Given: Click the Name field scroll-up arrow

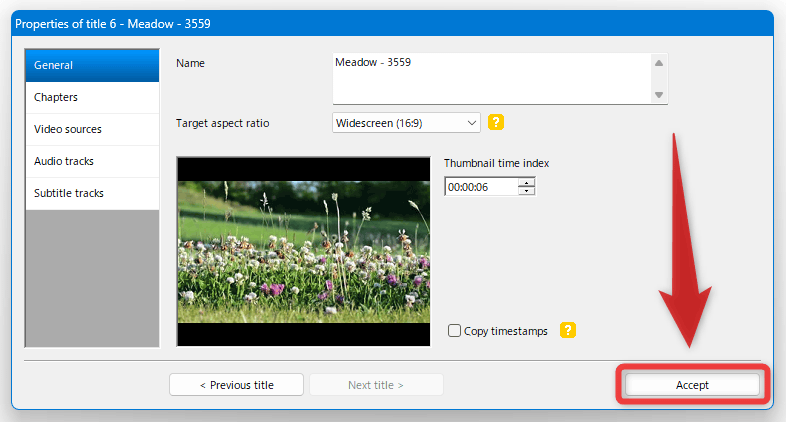Looking at the screenshot, I should point(659,63).
